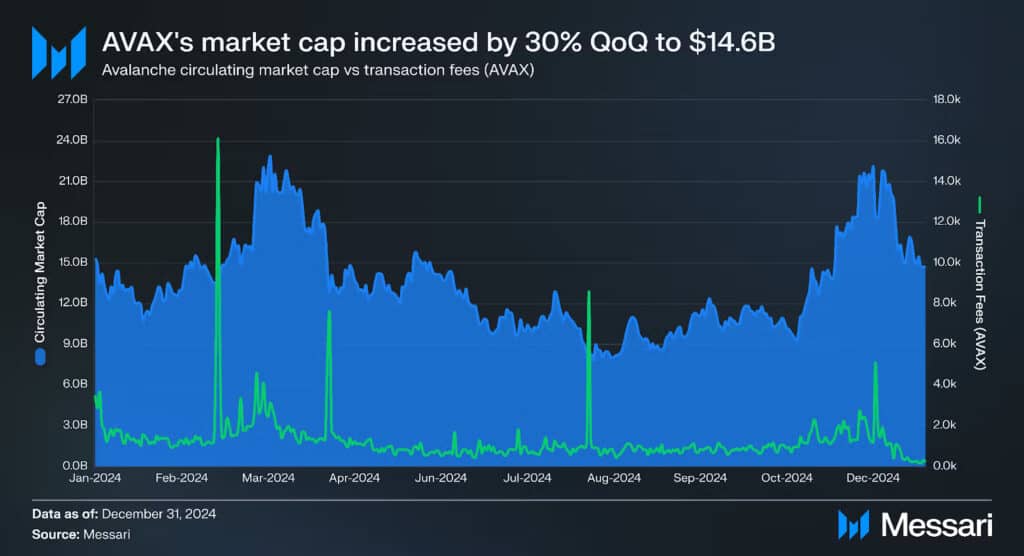Select the Circulating Market Cap axis label
The height and width of the screenshot is (556, 1024).
coord(40,272)
